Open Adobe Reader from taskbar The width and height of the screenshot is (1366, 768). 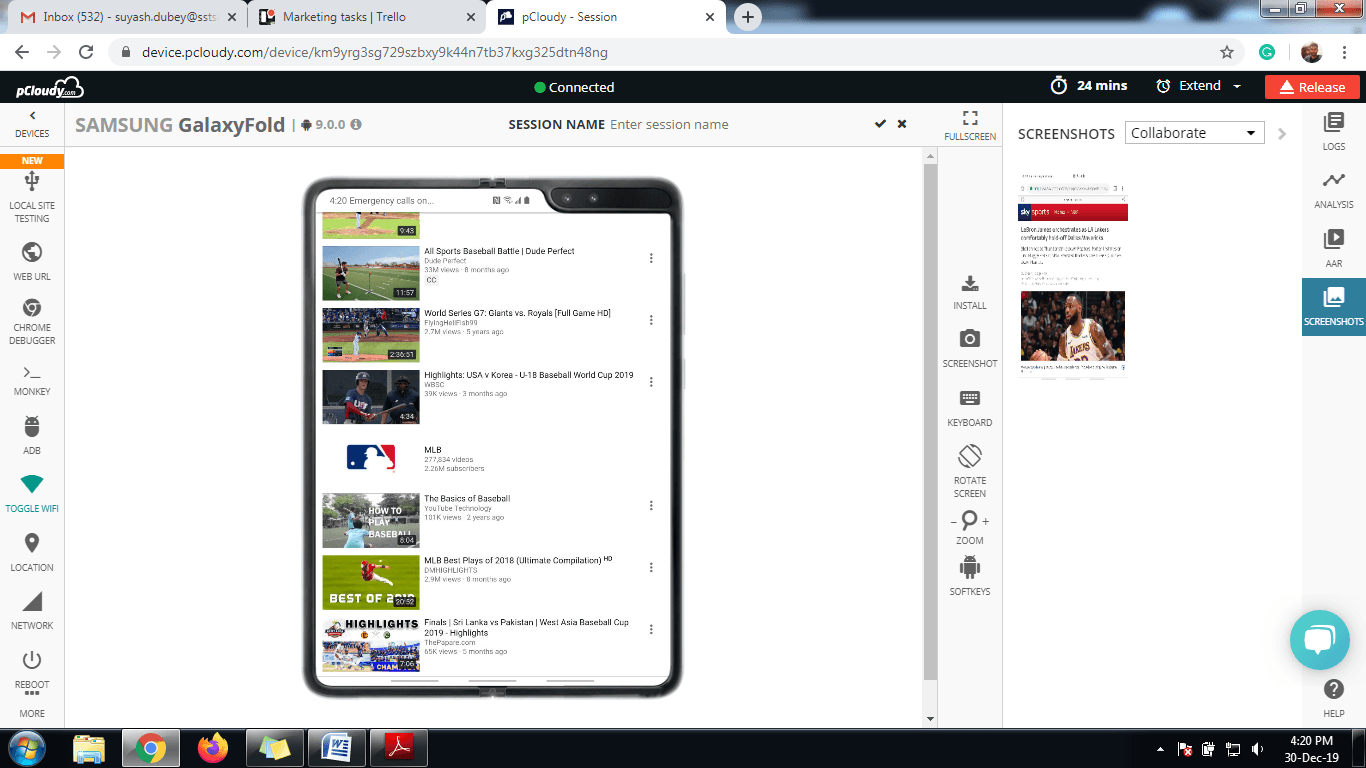coord(399,748)
